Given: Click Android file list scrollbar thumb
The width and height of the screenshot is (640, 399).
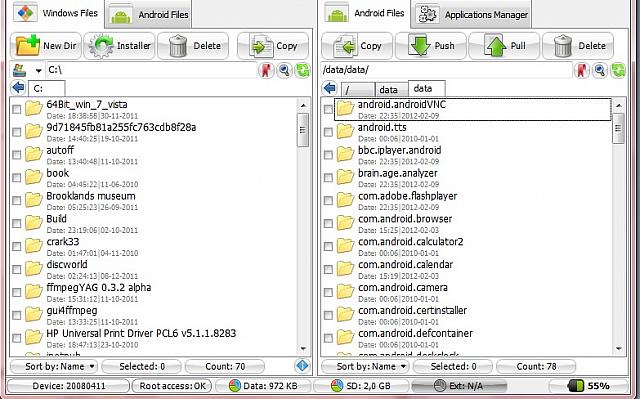Looking at the screenshot, I should click(618, 128).
